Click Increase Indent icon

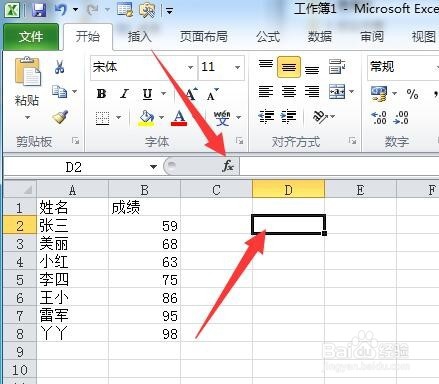(289, 116)
